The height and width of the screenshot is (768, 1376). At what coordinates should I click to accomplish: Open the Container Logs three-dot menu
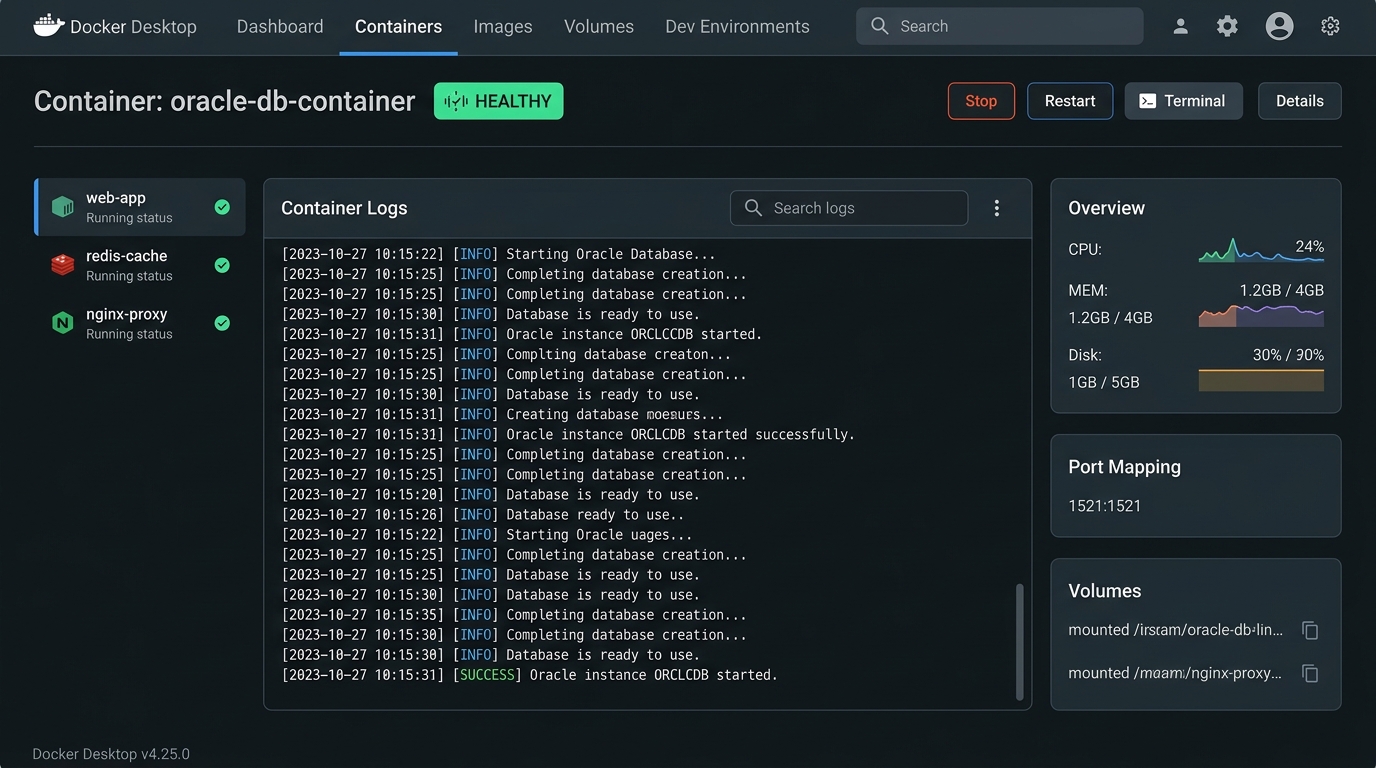click(996, 208)
